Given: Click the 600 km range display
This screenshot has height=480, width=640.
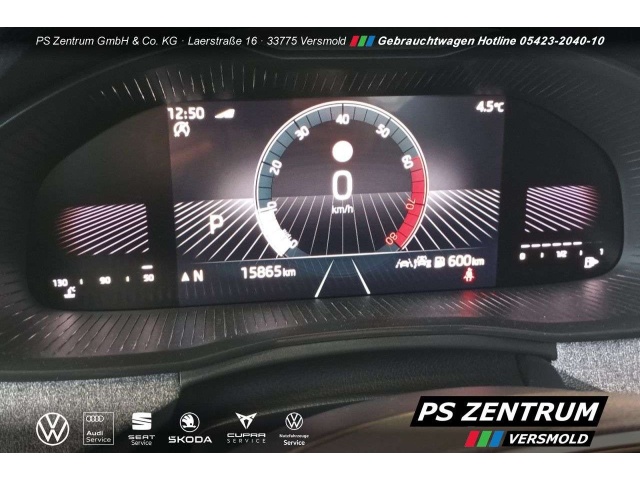Looking at the screenshot, I should (465, 261).
